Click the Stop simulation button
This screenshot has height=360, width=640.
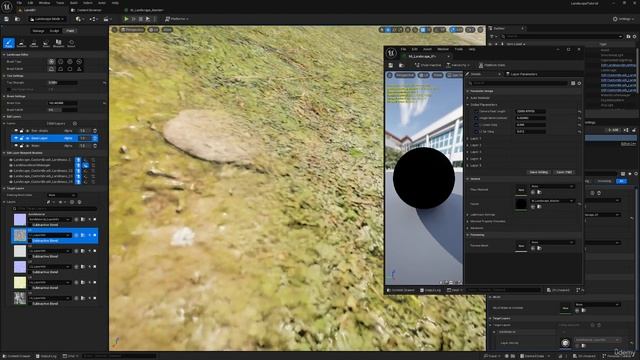click(x=141, y=19)
